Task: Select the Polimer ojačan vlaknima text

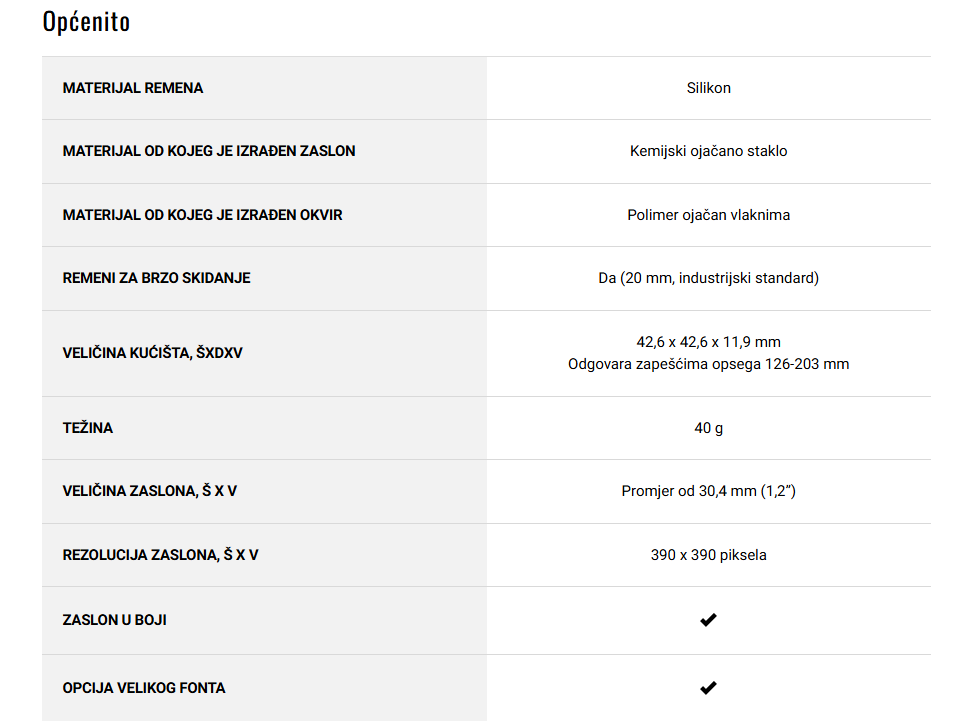Action: click(708, 215)
